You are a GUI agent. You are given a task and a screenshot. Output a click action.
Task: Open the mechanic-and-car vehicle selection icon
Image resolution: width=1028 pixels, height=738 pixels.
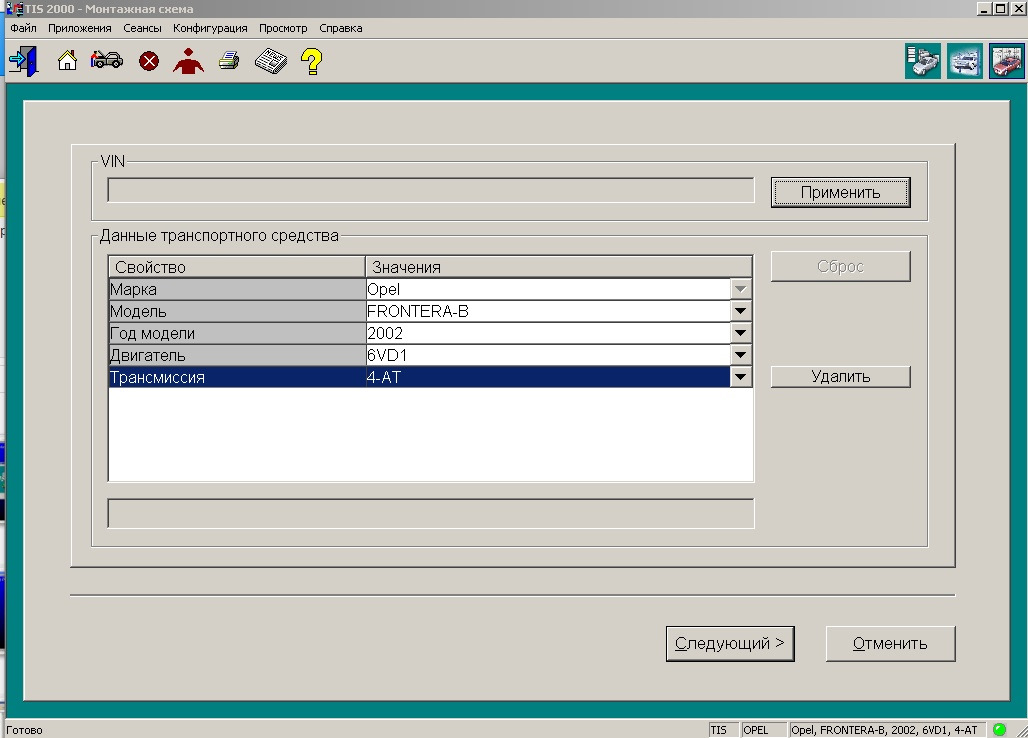click(x=106, y=60)
